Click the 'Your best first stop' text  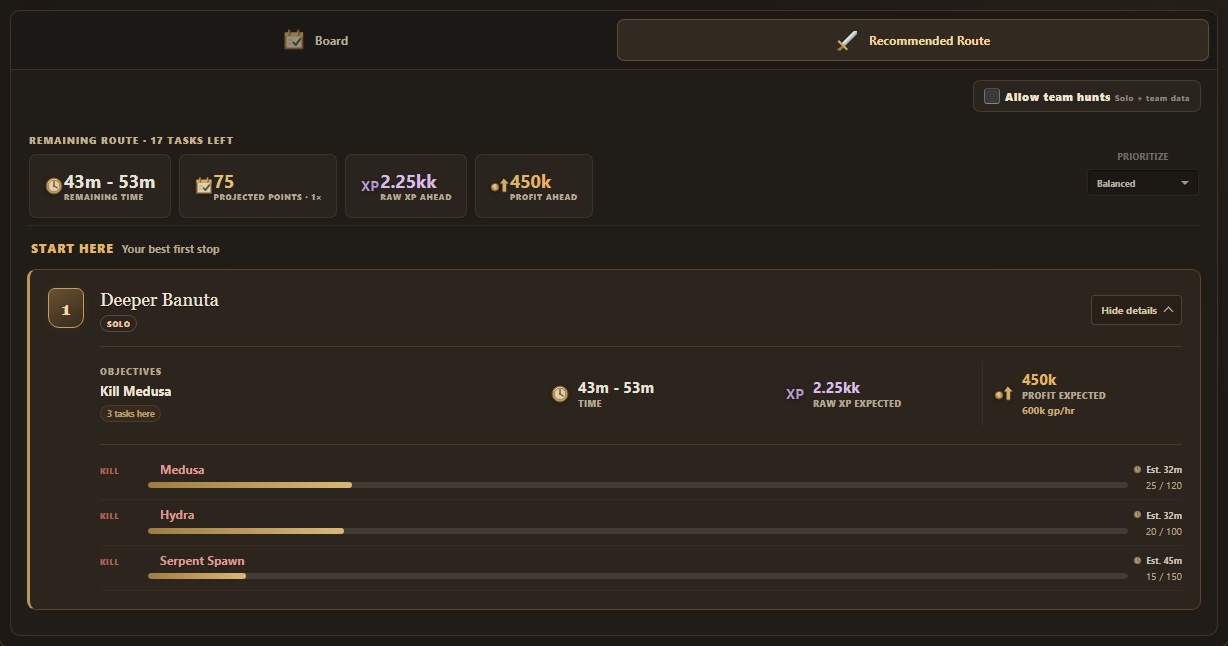pos(171,249)
